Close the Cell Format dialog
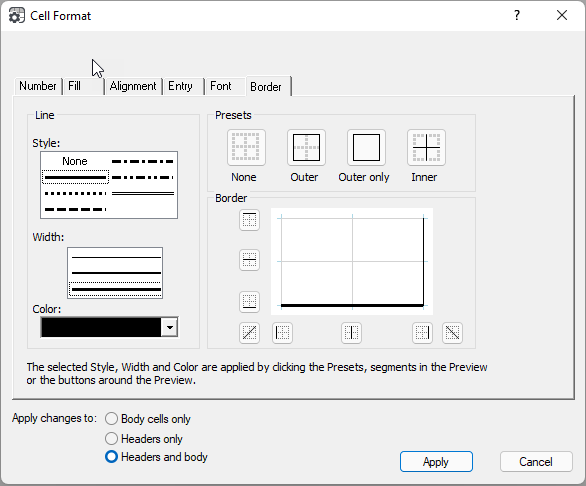586x486 pixels. tap(562, 15)
